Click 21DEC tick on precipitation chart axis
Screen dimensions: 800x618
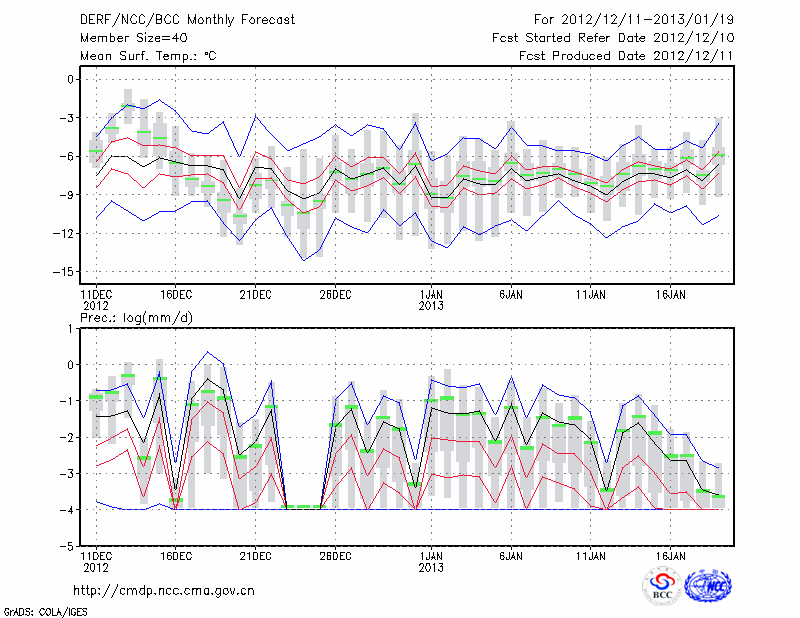coord(255,556)
